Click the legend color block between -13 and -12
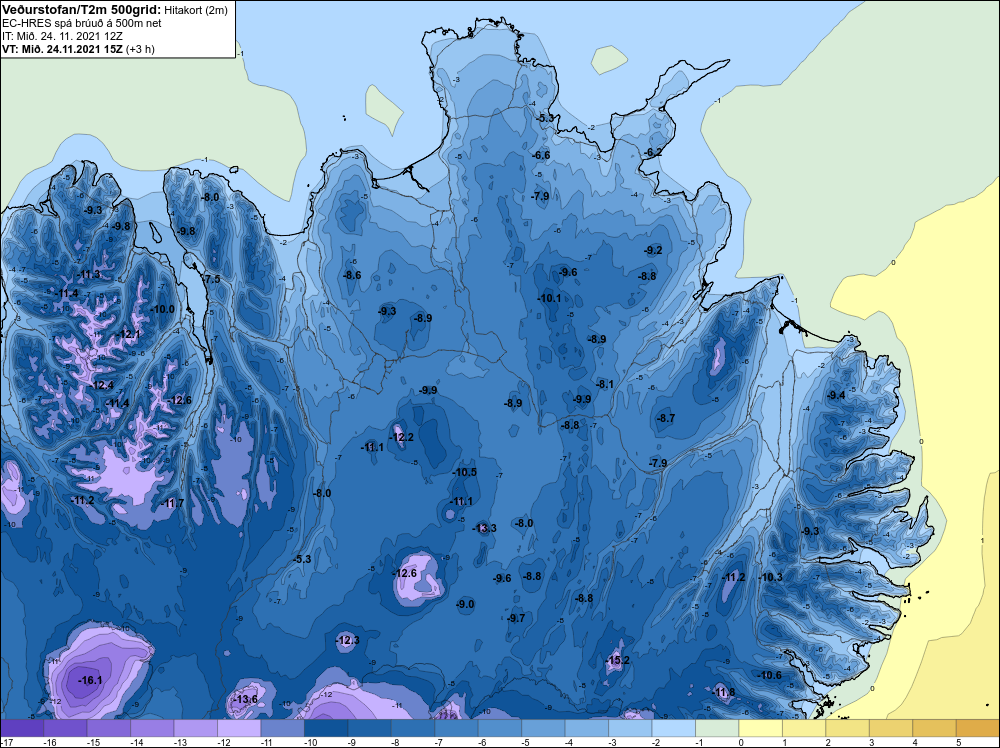The image size is (1000, 748). tap(196, 728)
